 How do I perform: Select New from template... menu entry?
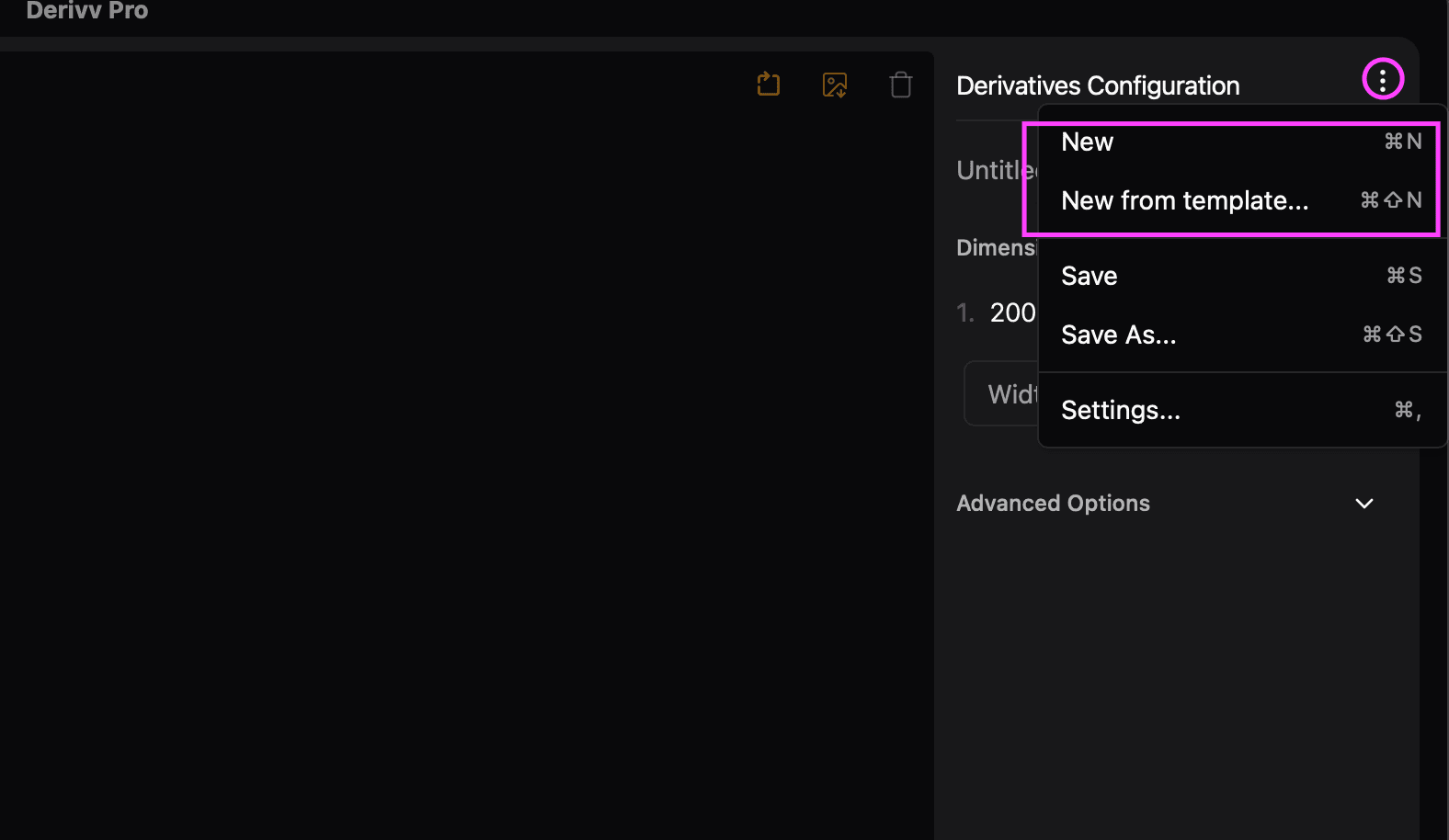pos(1184,200)
